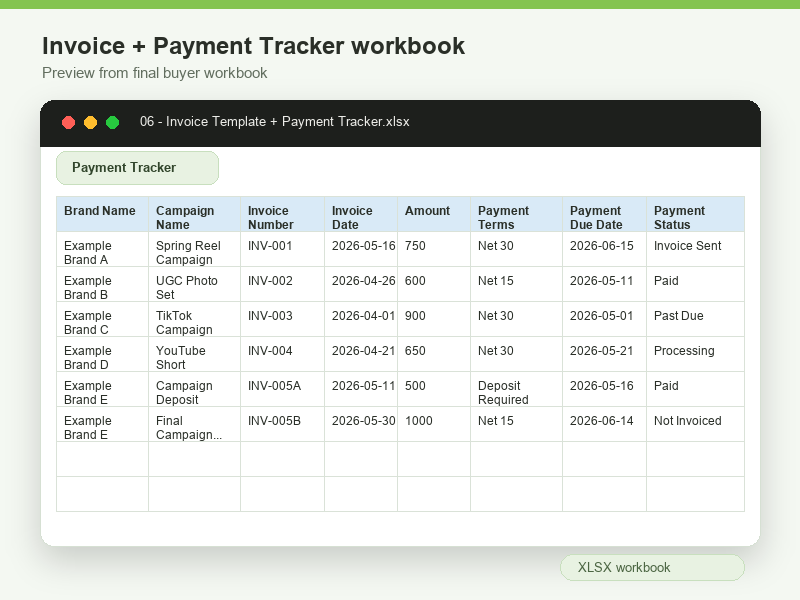Click the red close window dot
This screenshot has width=800, height=600.
(x=68, y=122)
